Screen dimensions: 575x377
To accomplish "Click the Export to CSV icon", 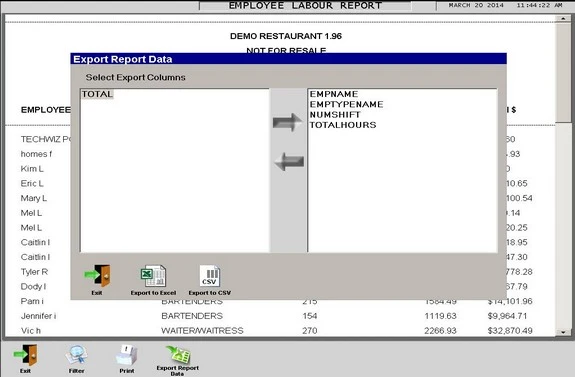I will click(210, 276).
